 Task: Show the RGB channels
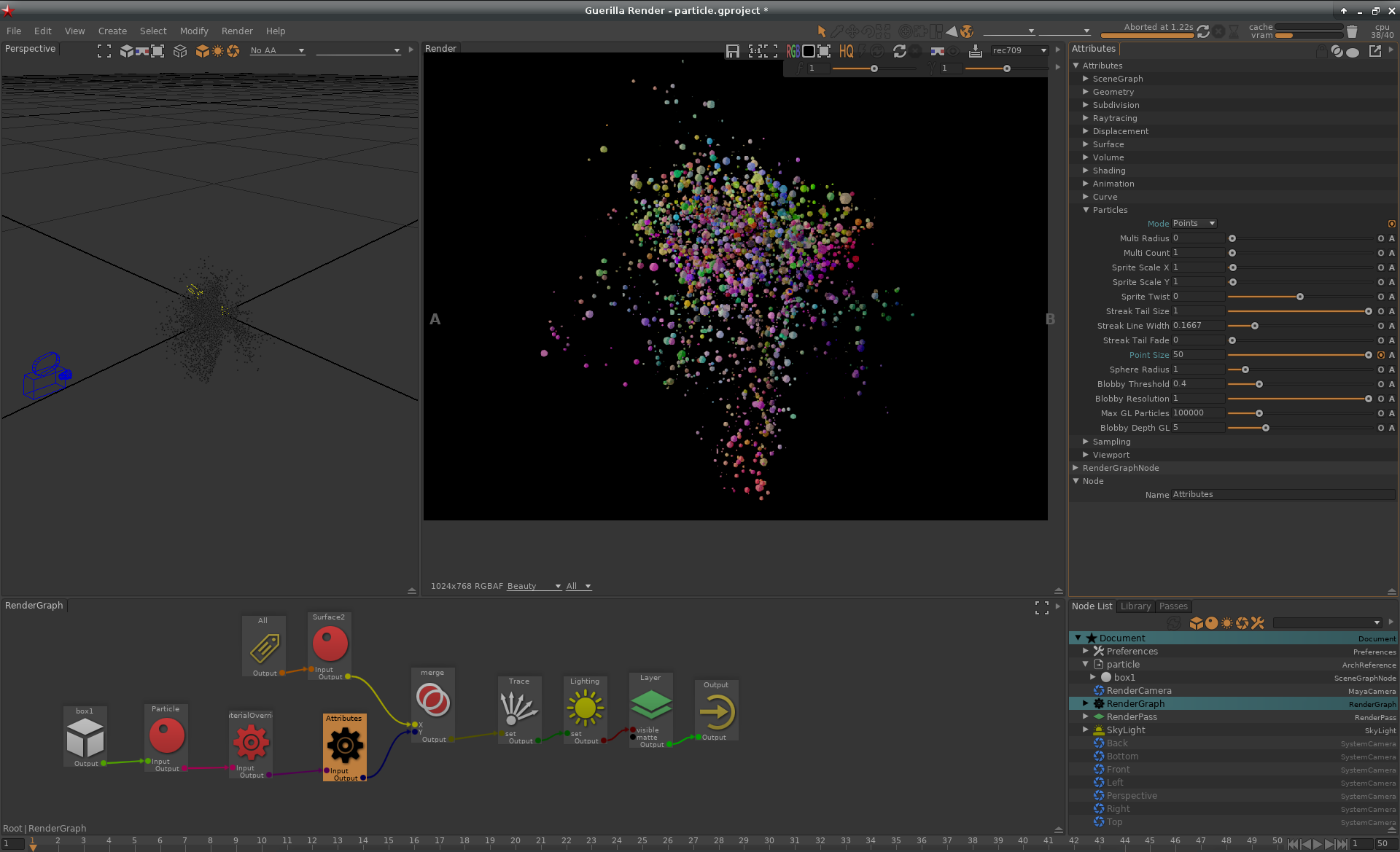tap(793, 51)
